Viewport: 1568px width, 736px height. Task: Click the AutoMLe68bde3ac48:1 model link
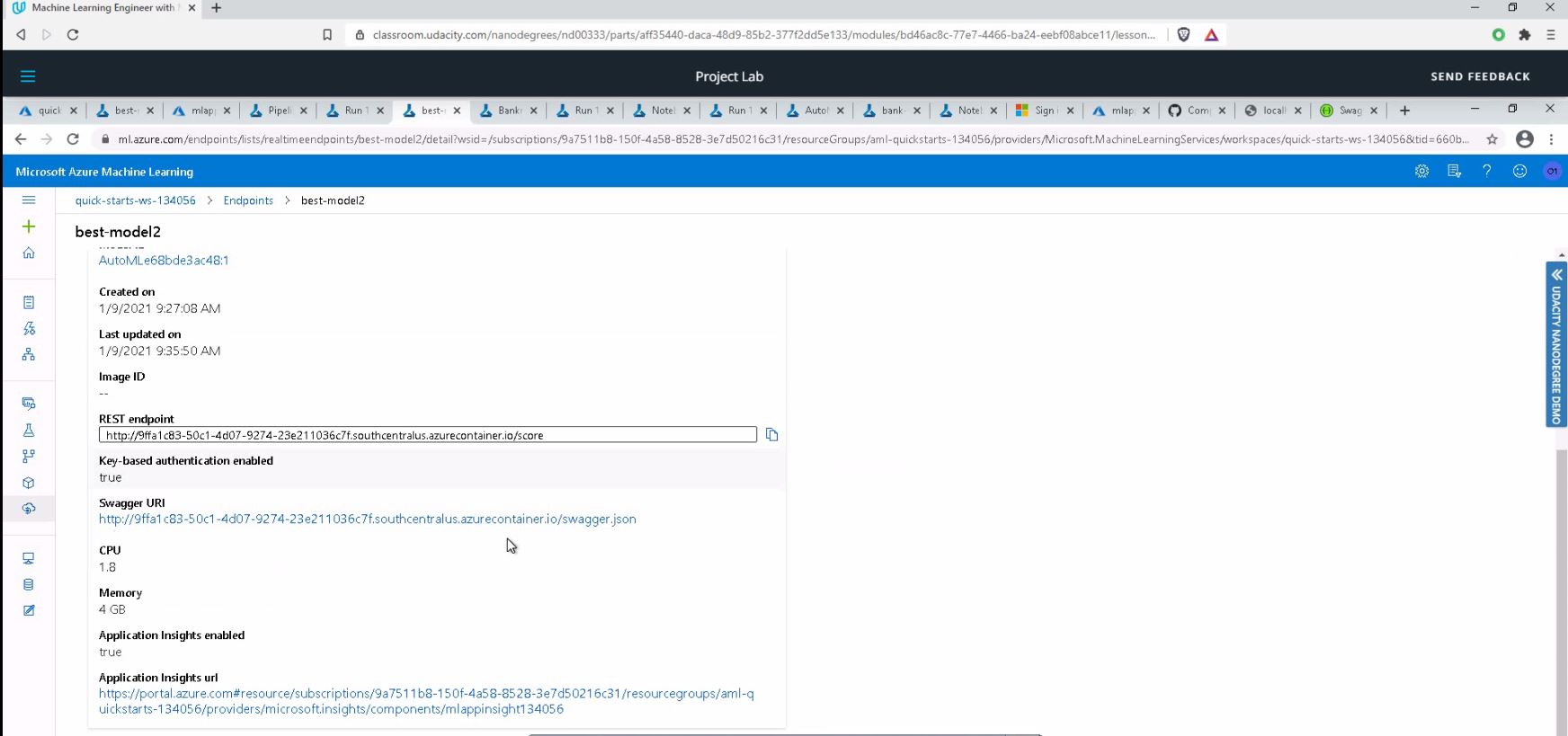tap(164, 261)
